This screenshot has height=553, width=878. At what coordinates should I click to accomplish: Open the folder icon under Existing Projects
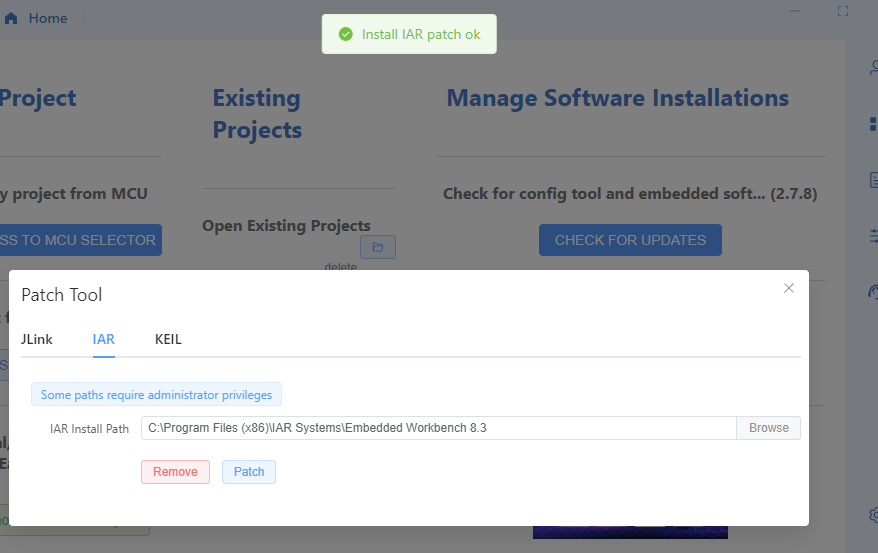(377, 247)
